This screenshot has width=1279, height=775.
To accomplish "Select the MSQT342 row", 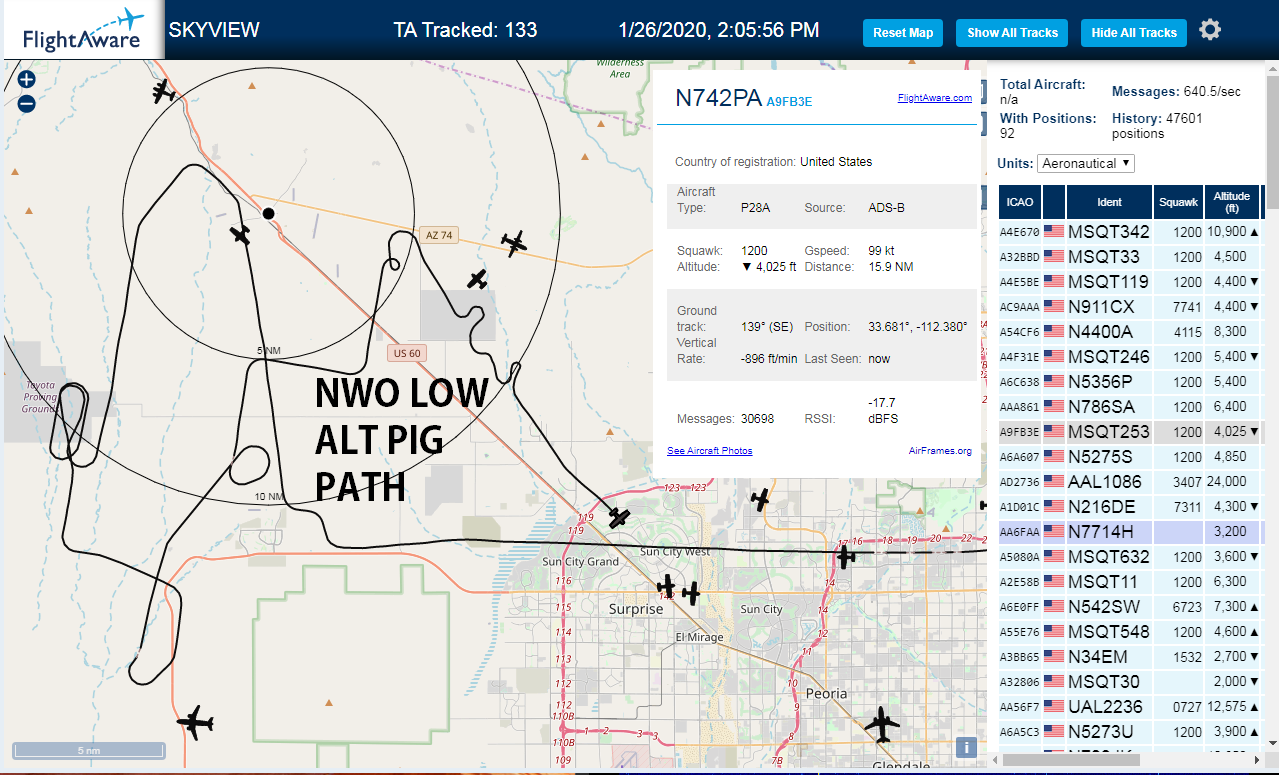I will coord(1130,232).
